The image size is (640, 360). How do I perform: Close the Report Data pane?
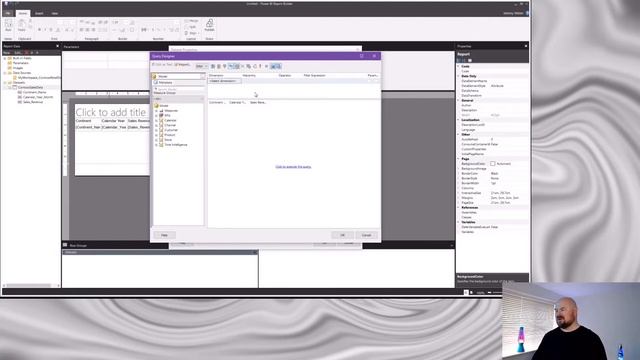(58, 47)
